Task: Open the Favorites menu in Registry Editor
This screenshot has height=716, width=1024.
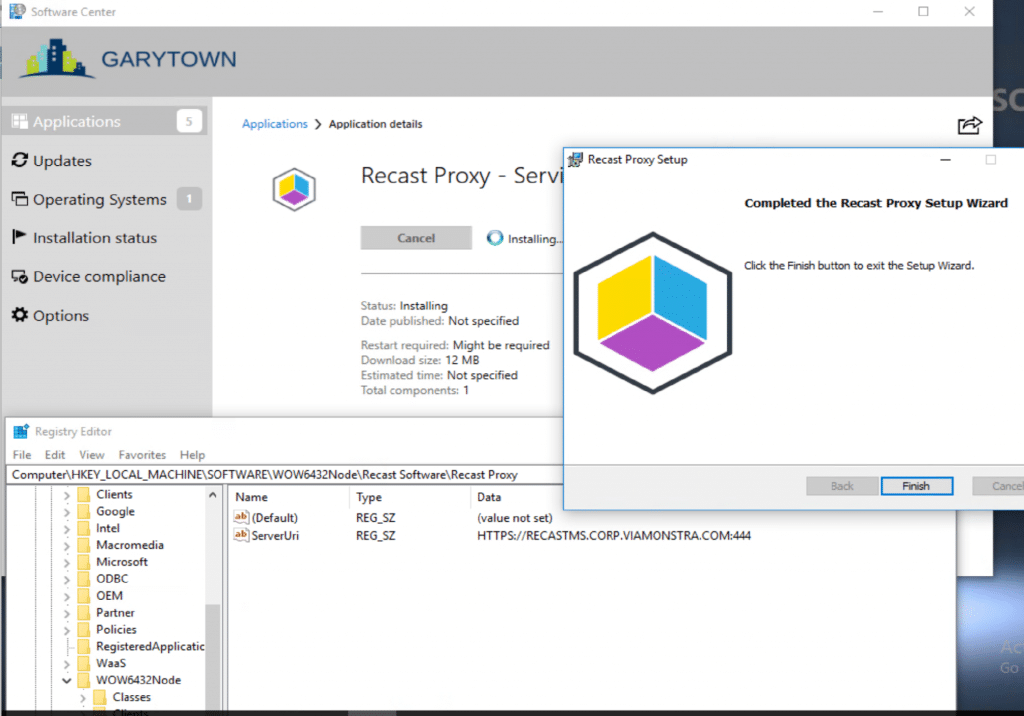Action: click(142, 455)
